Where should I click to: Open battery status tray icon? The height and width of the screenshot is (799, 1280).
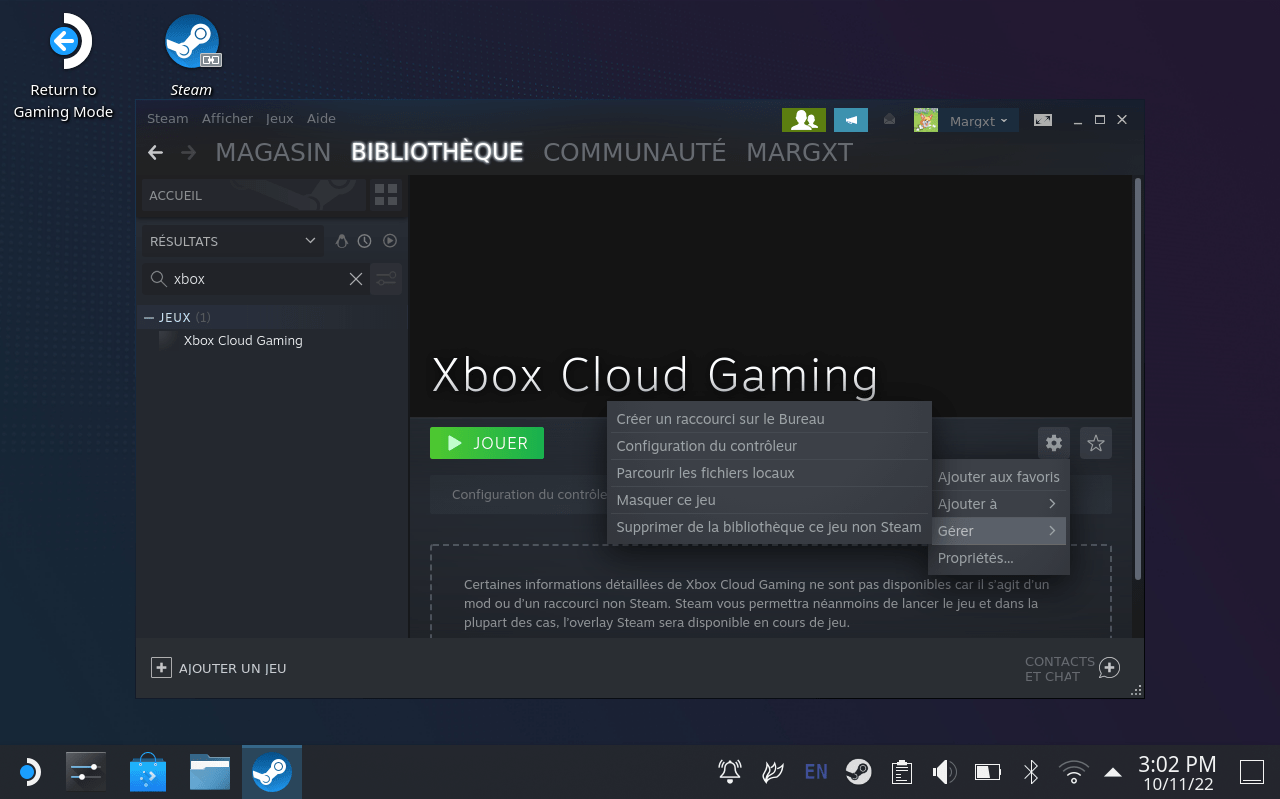988,772
